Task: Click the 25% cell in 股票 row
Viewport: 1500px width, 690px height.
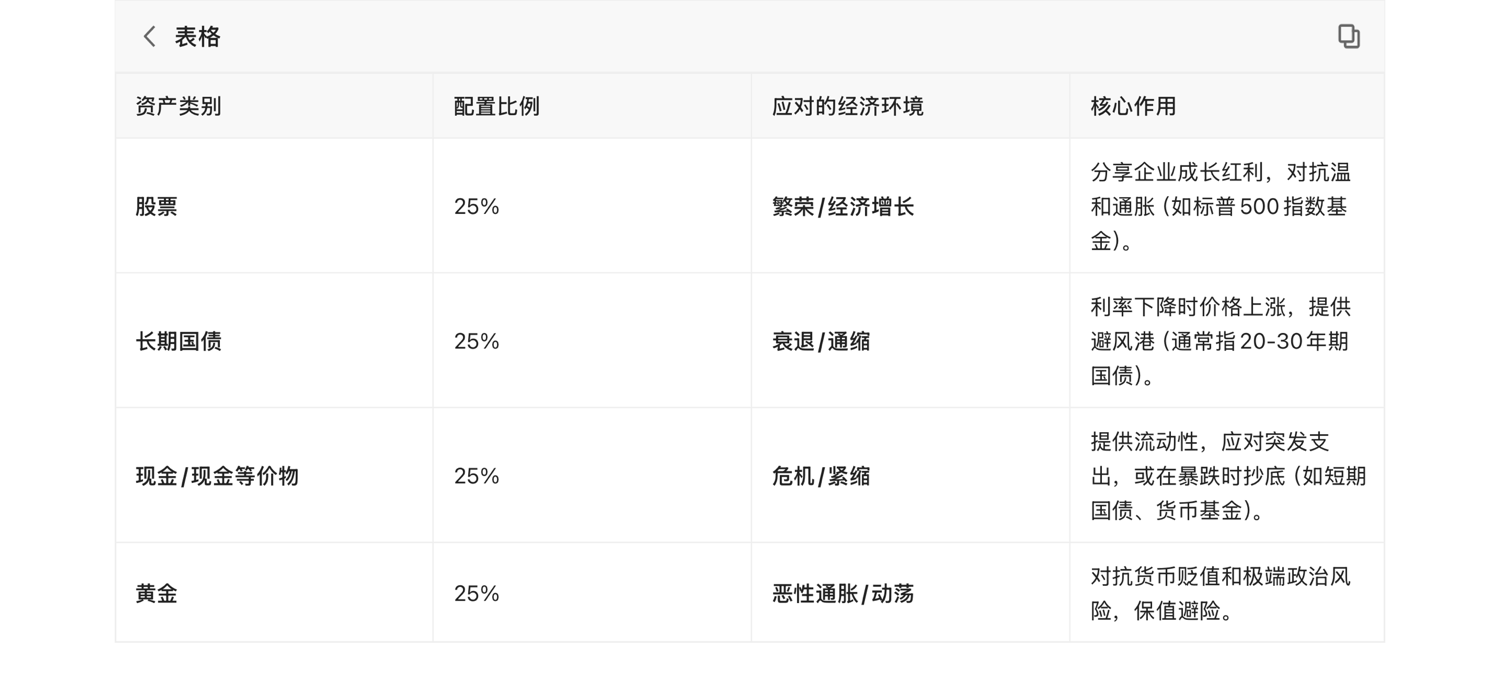Action: point(477,207)
